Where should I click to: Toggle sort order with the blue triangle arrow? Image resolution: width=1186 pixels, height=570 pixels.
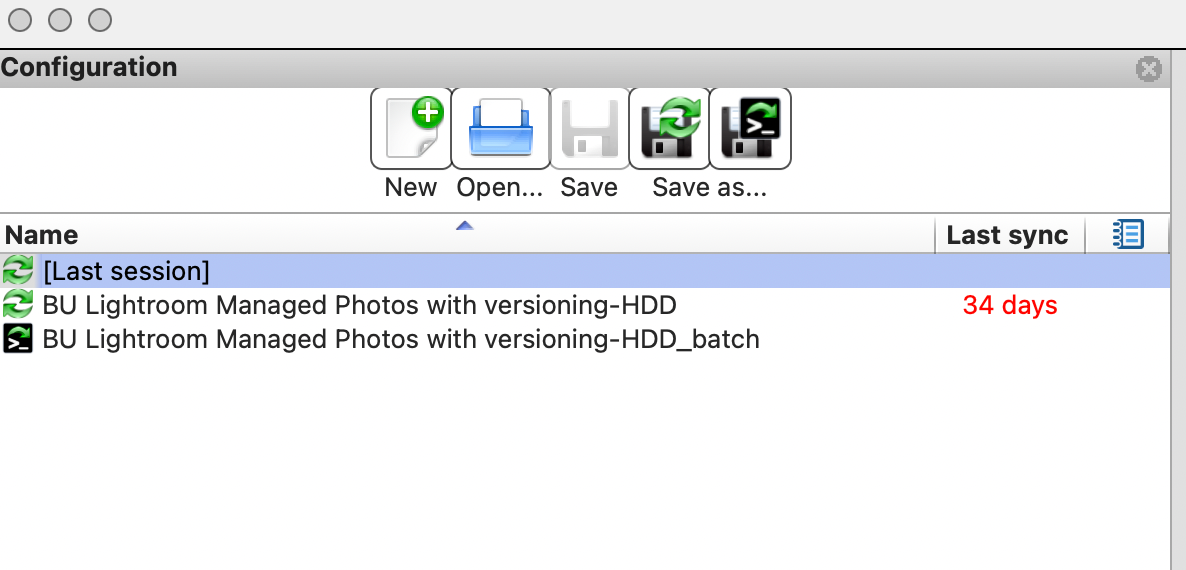[x=464, y=225]
